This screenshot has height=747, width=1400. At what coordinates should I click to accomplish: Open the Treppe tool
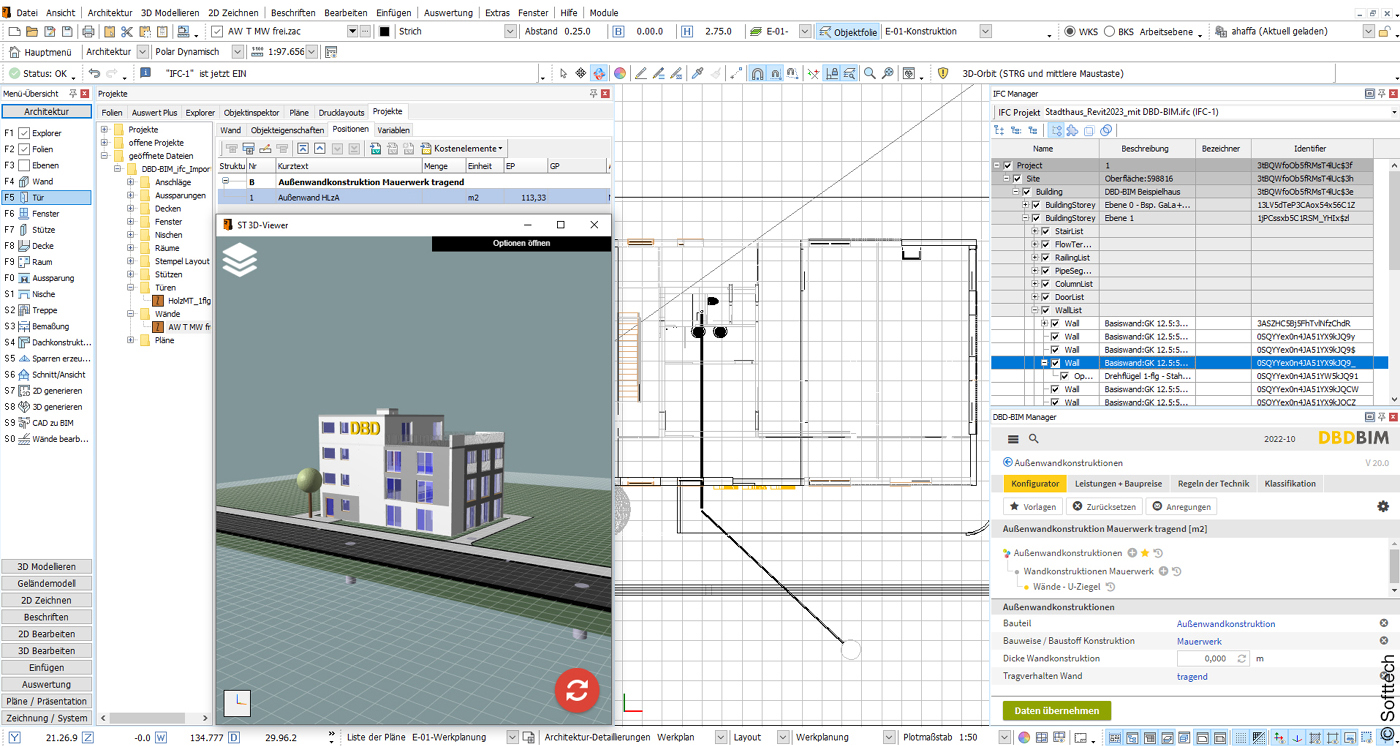point(47,310)
